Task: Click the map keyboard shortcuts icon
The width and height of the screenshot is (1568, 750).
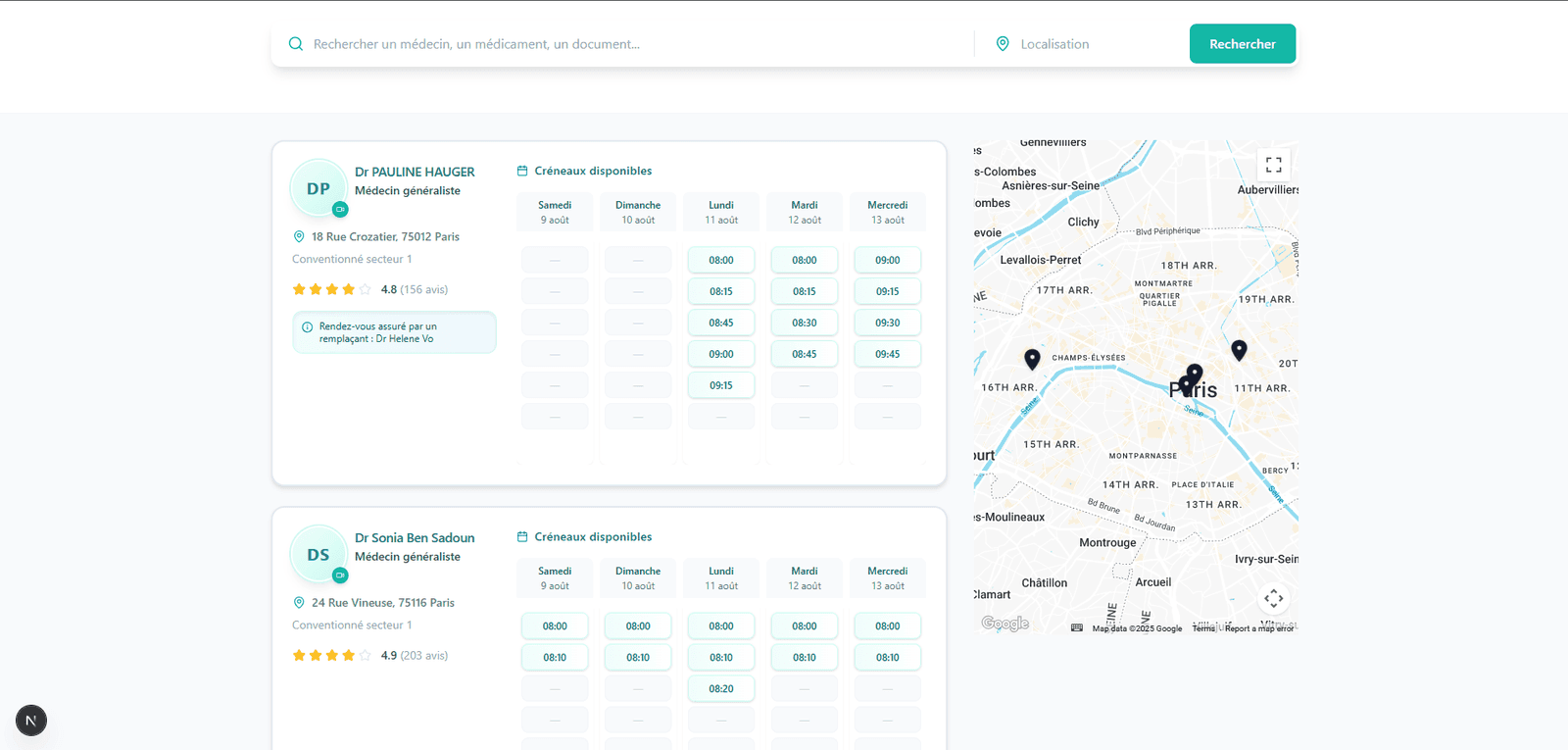Action: 1077,628
